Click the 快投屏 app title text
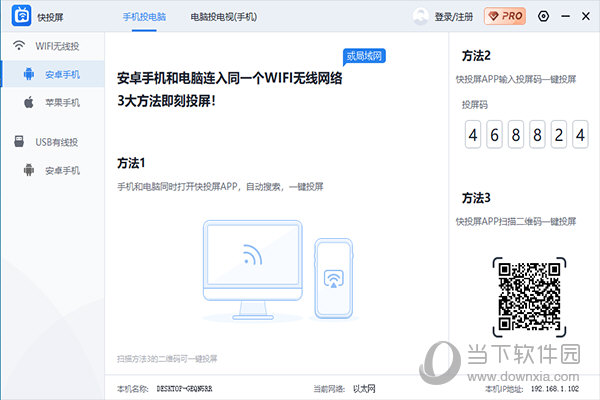This screenshot has height=400, width=600. [50, 18]
